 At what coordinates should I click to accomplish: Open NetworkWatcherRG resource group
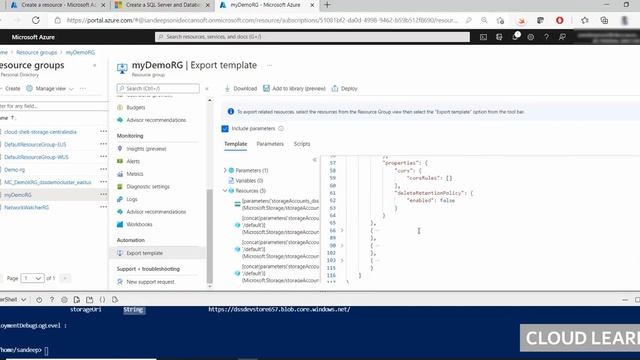pos(27,207)
